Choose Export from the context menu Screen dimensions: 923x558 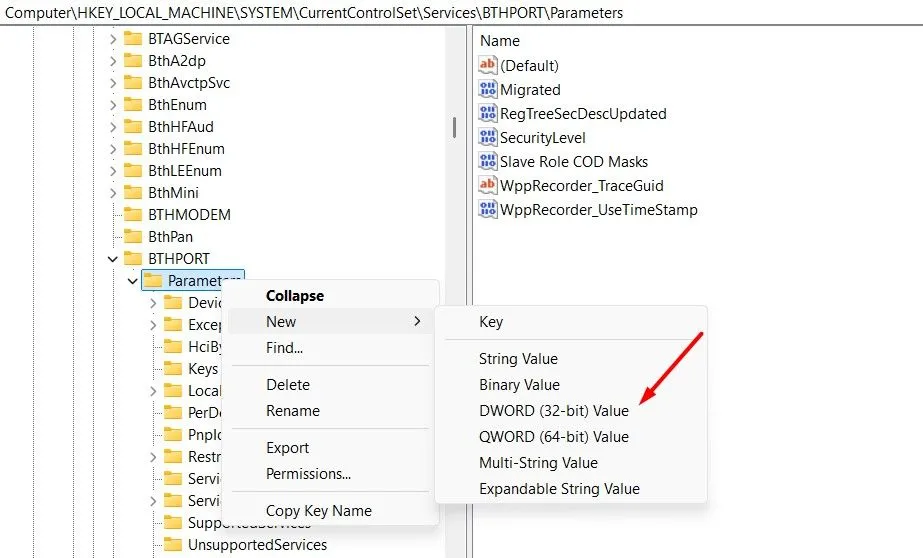[x=287, y=448]
